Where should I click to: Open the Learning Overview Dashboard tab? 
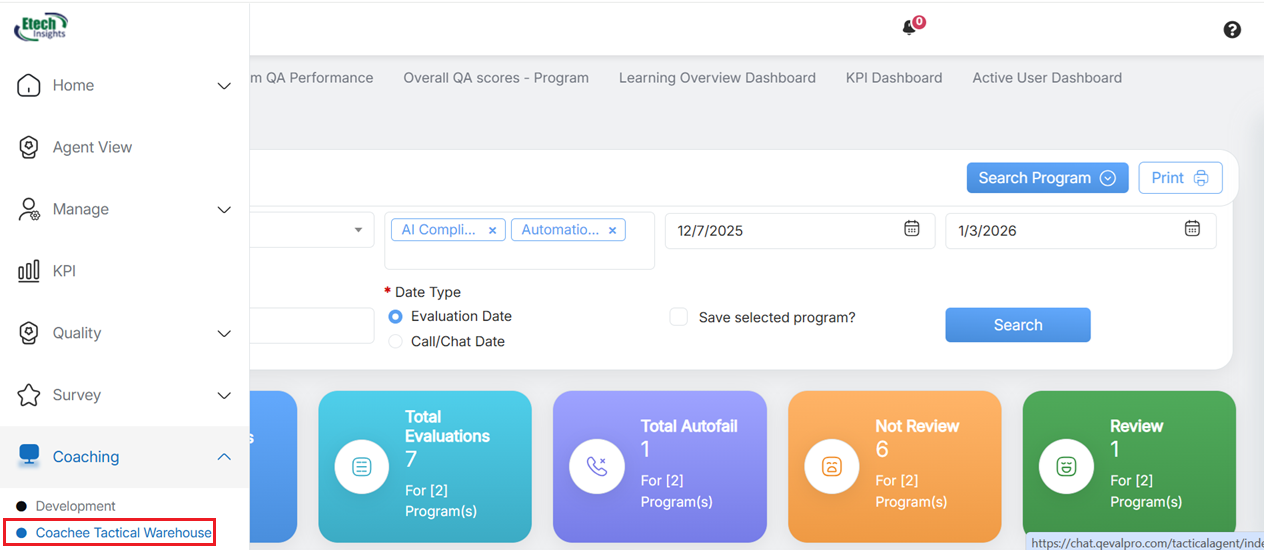(x=717, y=78)
